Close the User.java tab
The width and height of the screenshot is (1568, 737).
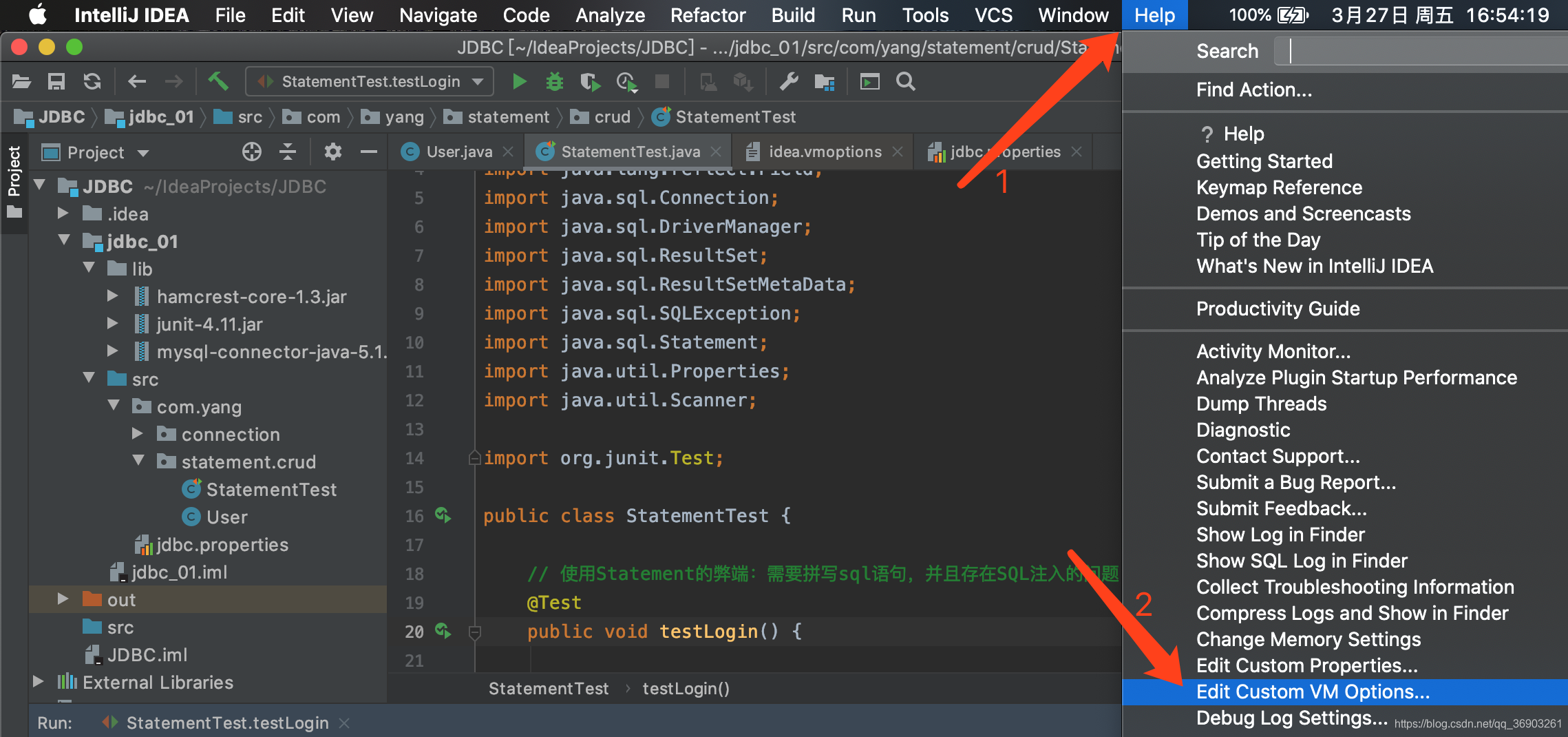(x=508, y=152)
